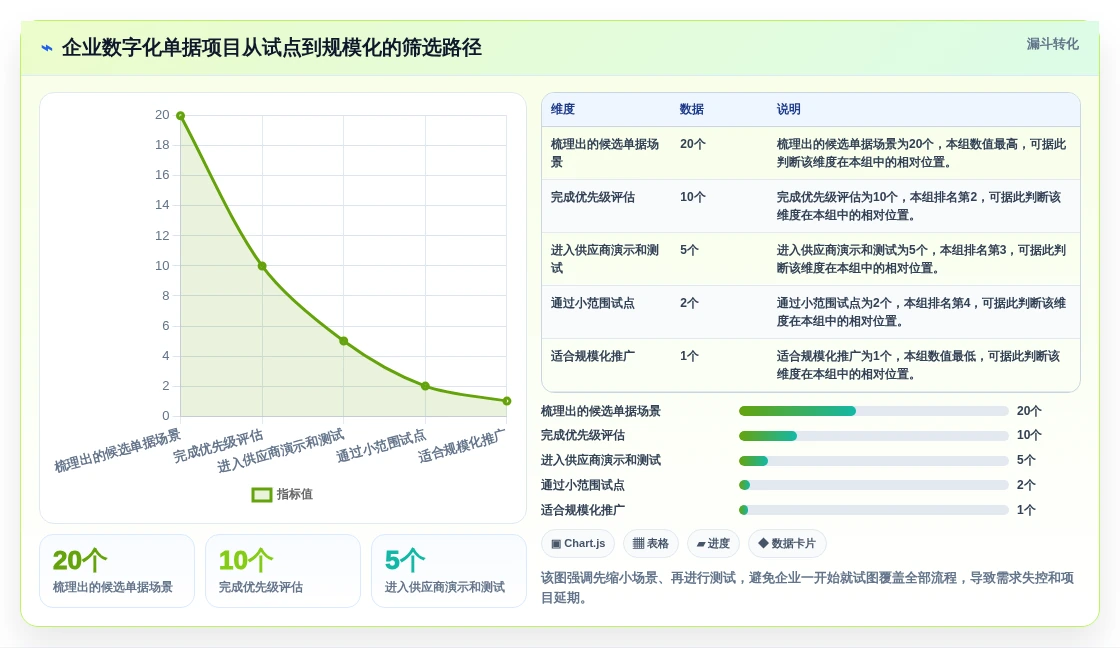
Task: Click x-axis label 适合规模化推广
Action: pos(461,446)
